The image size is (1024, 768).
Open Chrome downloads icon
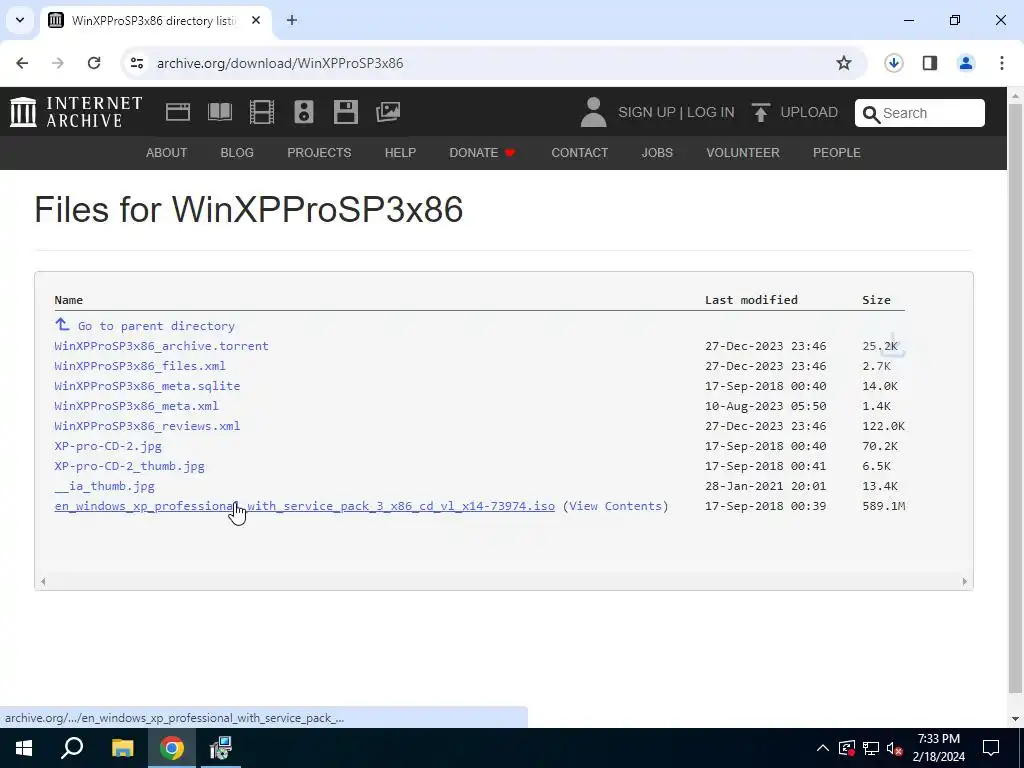[894, 63]
